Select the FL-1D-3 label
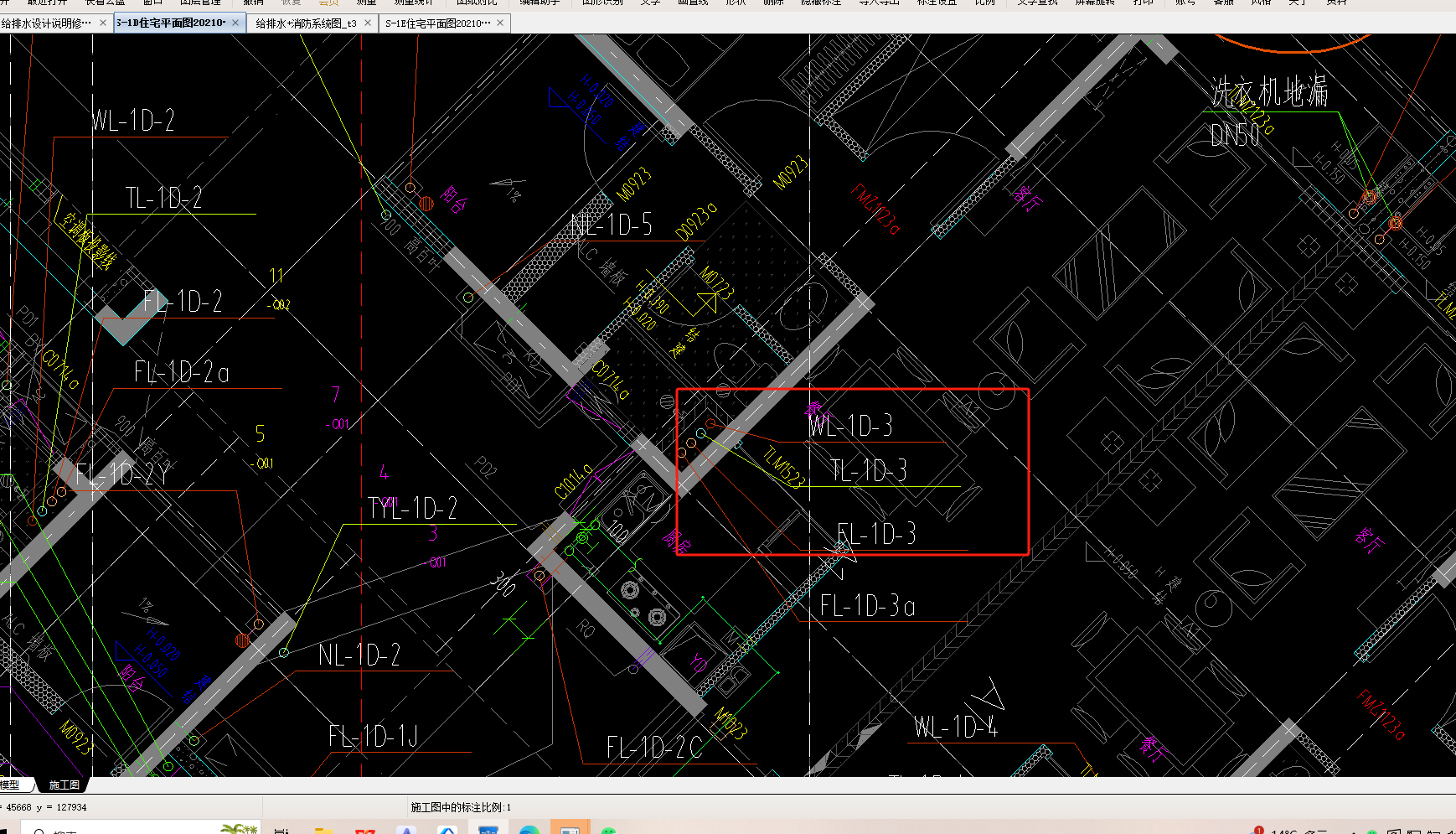 (877, 534)
